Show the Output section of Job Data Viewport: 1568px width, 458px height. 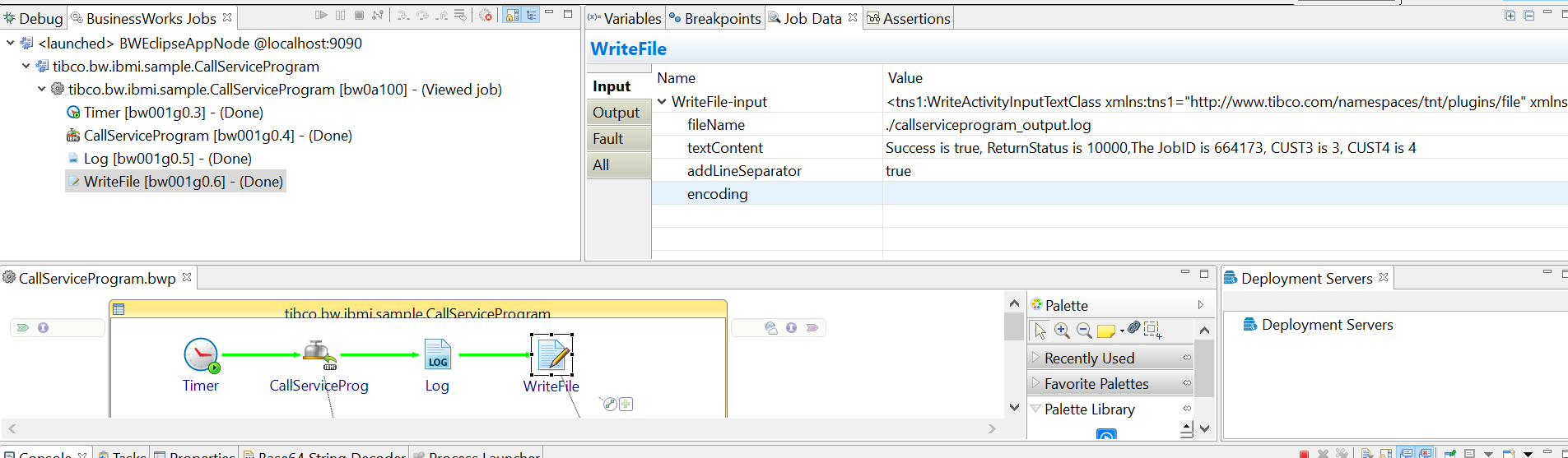616,113
